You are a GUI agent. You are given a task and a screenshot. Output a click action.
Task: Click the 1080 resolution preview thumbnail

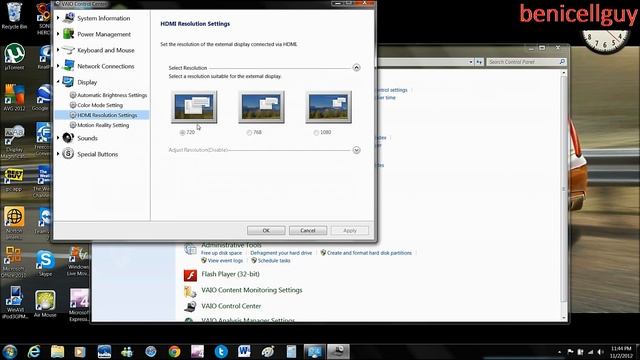coord(329,107)
